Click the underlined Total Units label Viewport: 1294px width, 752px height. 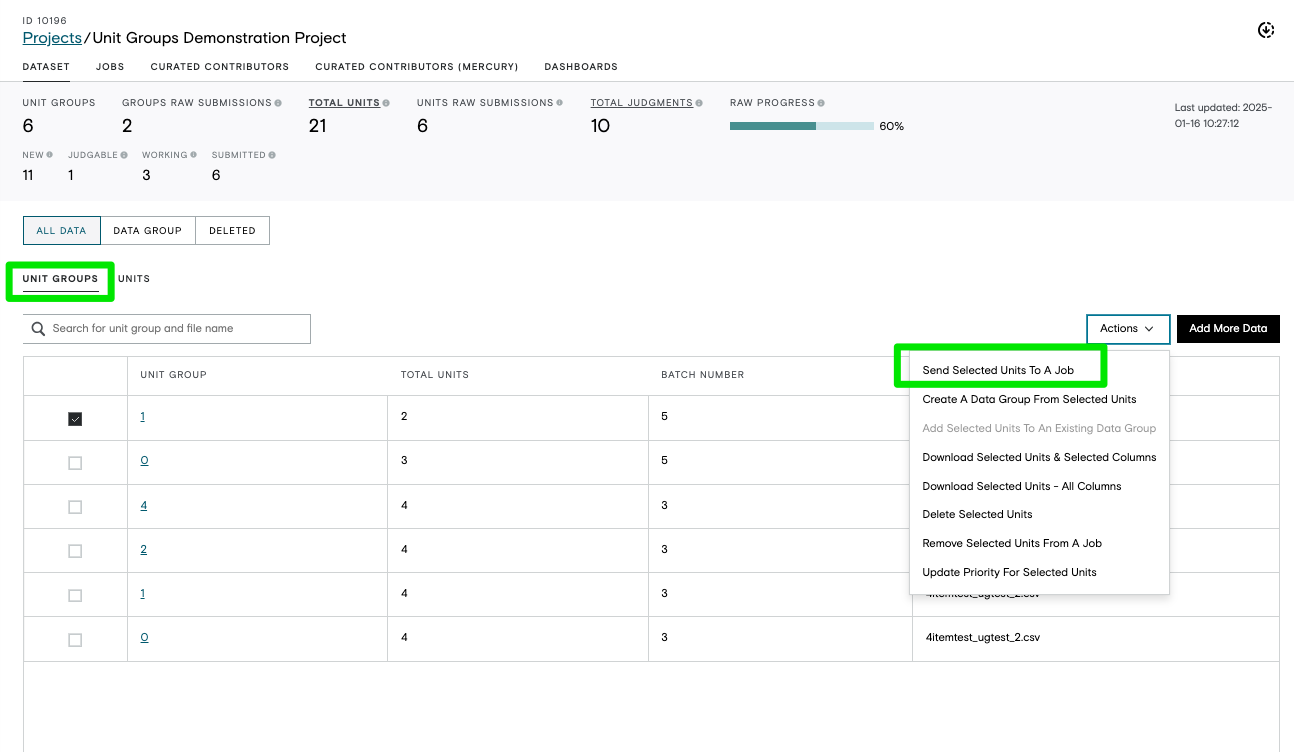344,103
